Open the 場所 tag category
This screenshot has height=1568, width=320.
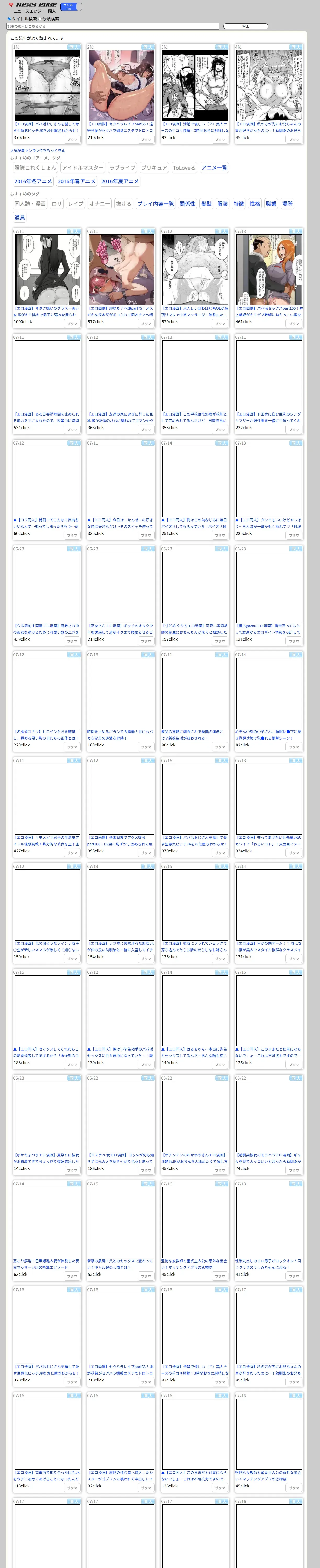click(287, 204)
